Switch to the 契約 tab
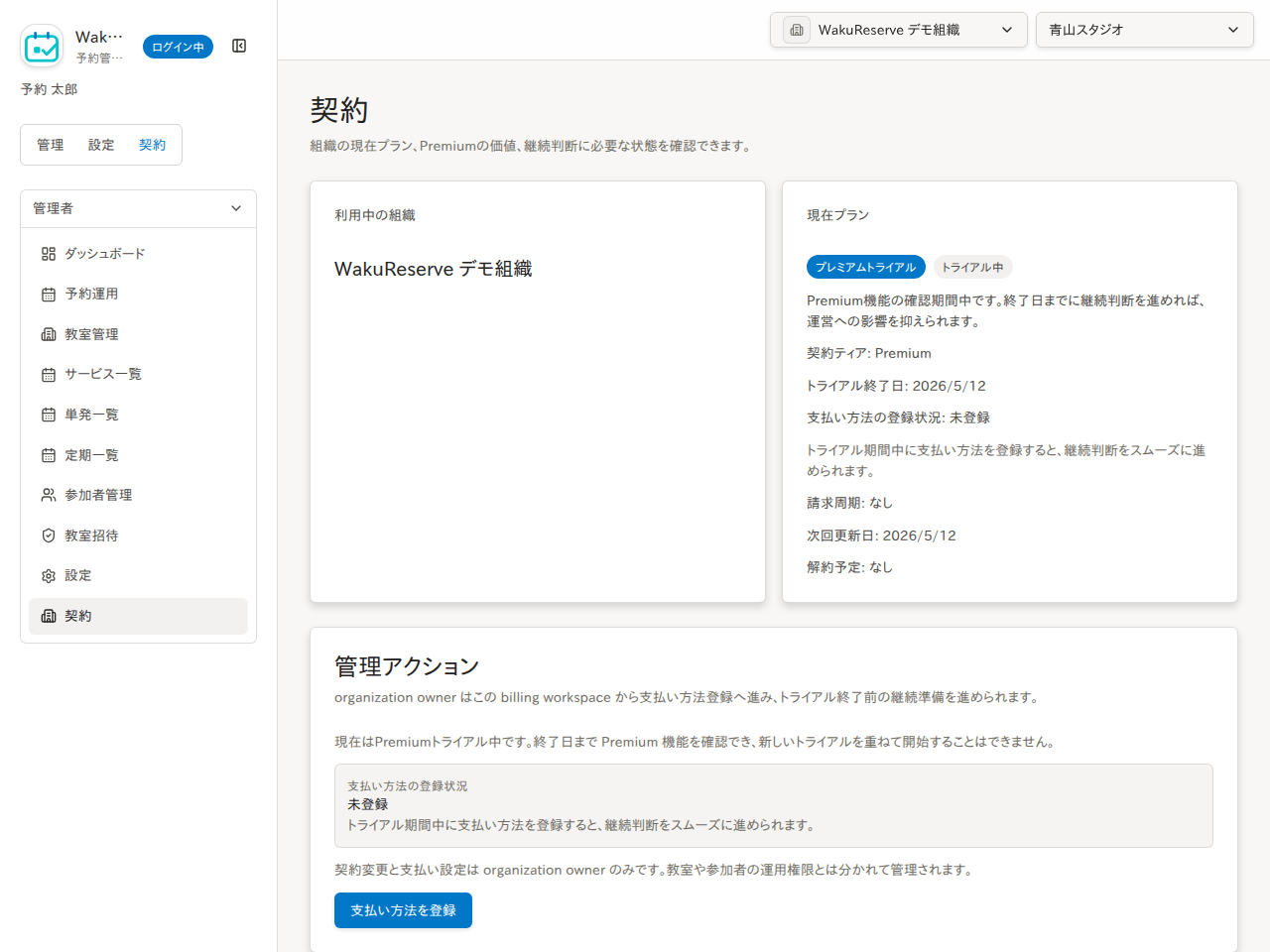 point(153,145)
